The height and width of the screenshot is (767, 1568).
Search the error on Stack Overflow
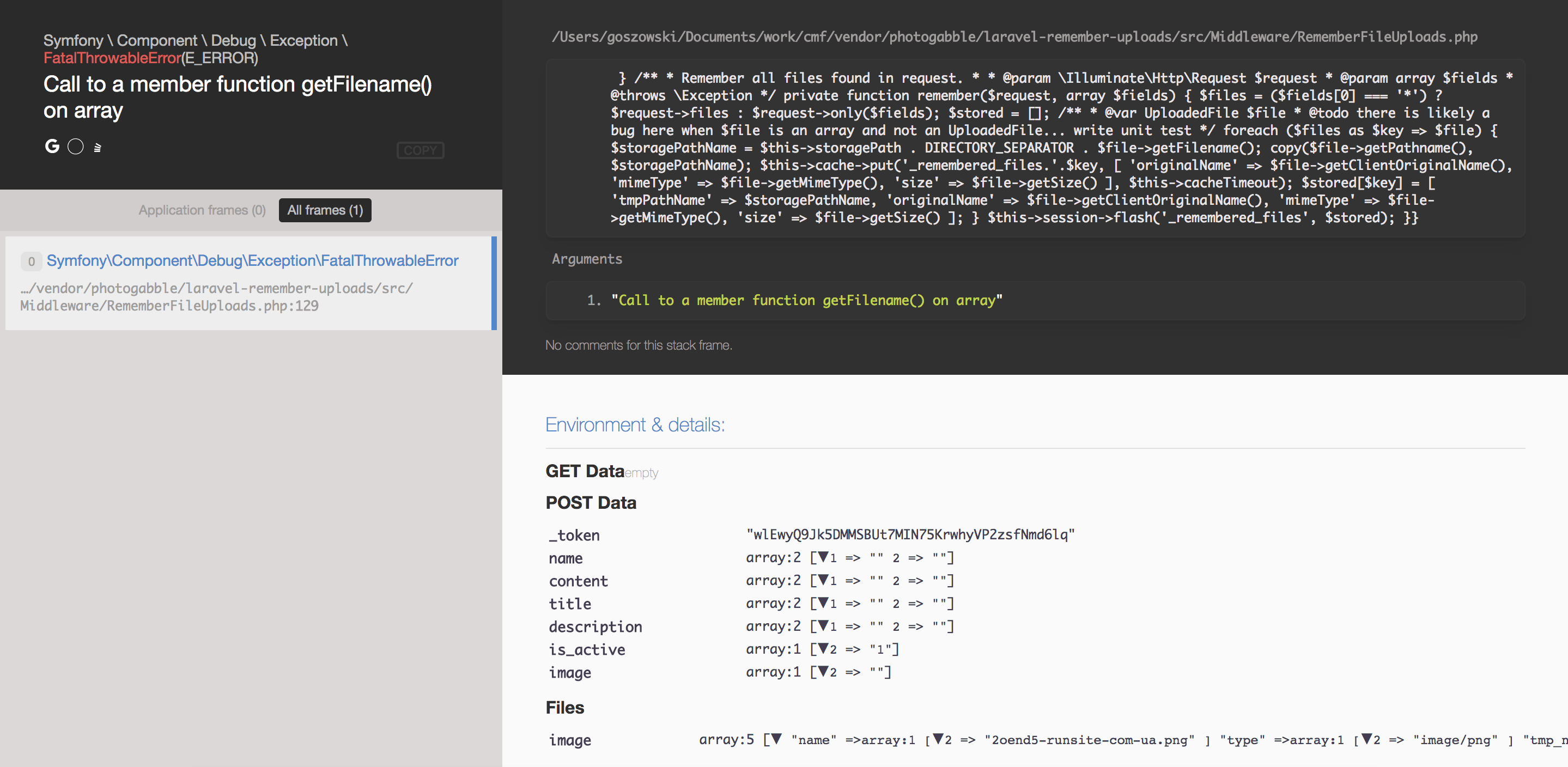(98, 147)
